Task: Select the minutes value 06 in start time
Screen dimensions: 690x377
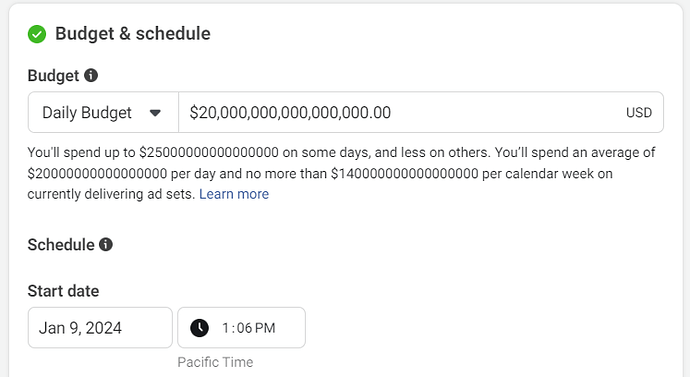Action: pyautogui.click(x=244, y=328)
